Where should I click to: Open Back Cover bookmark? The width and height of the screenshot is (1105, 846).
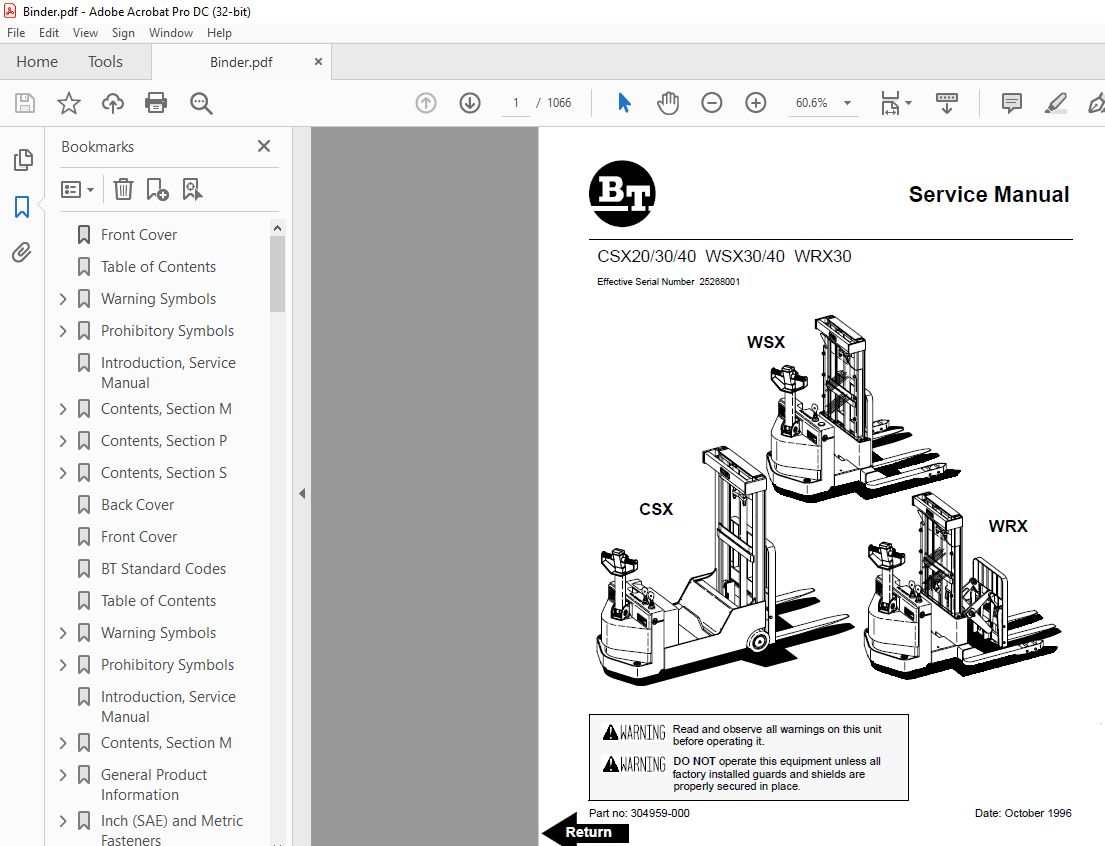click(x=137, y=505)
